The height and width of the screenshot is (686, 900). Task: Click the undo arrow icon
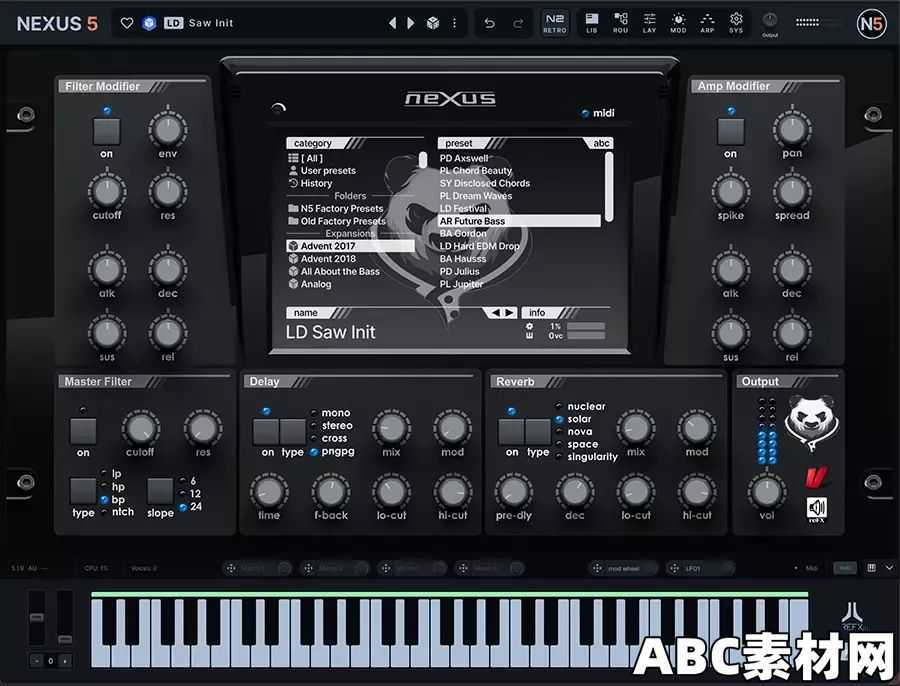click(489, 23)
